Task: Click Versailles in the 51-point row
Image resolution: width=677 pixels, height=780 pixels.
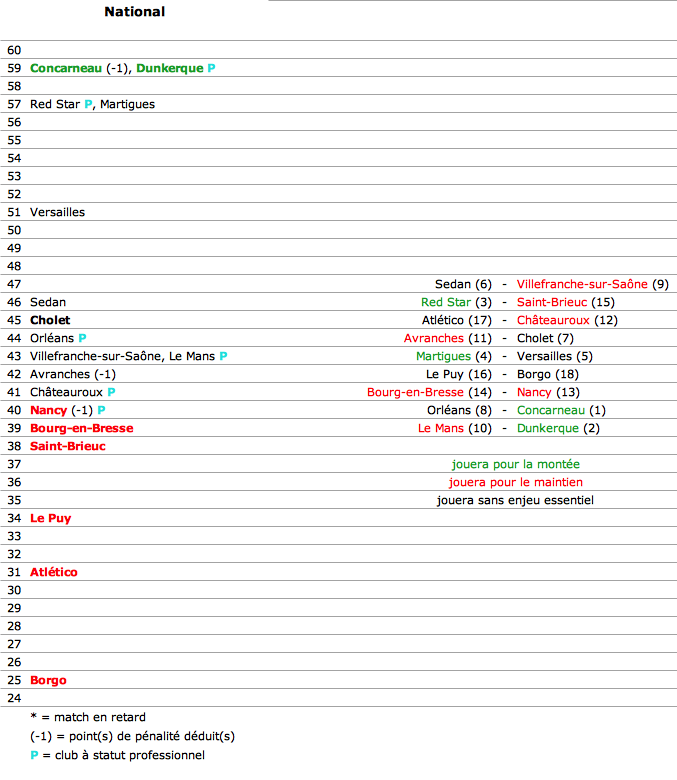Action: point(57,212)
